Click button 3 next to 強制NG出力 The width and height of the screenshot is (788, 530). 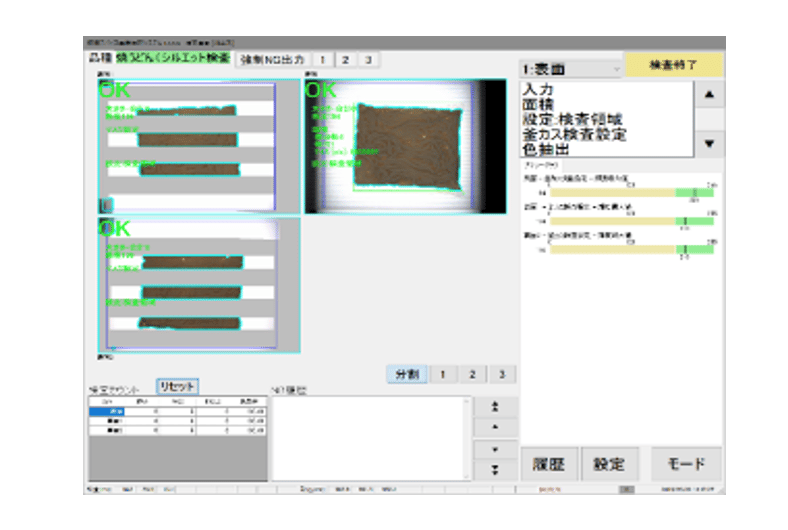(x=368, y=60)
